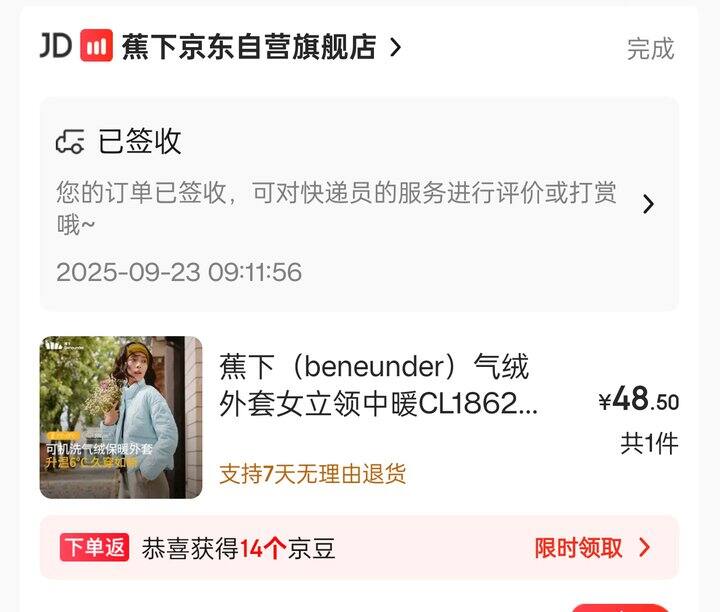
Task: Tap the red button at bottom right
Action: point(620,608)
